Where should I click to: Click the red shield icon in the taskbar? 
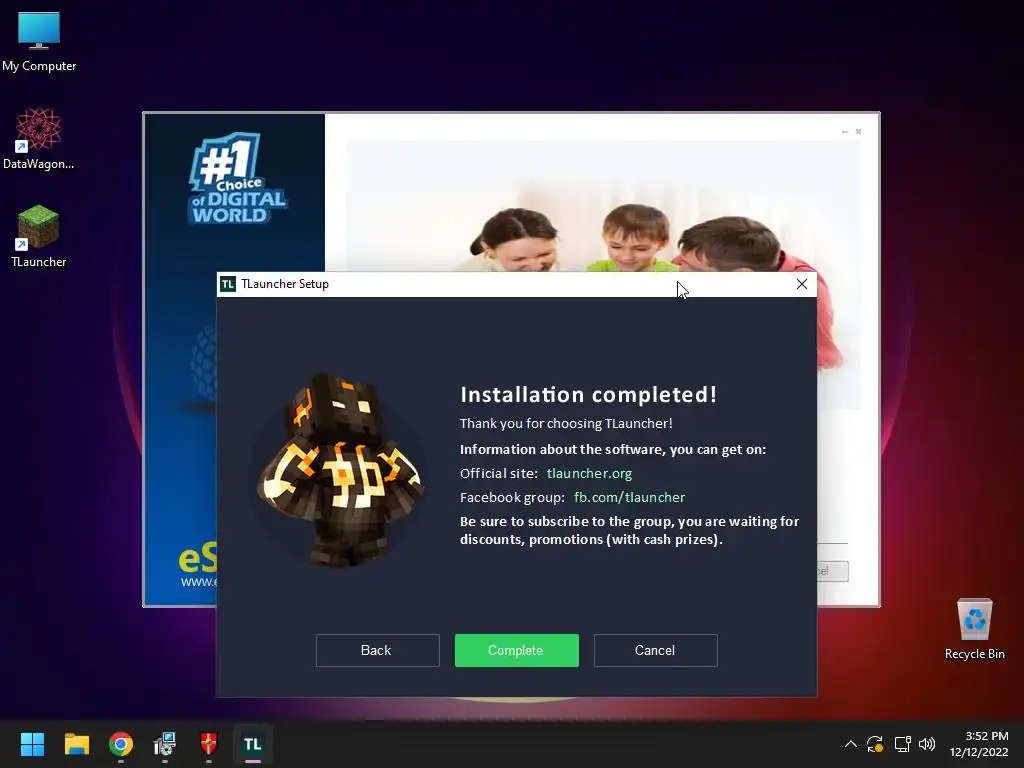[208, 744]
